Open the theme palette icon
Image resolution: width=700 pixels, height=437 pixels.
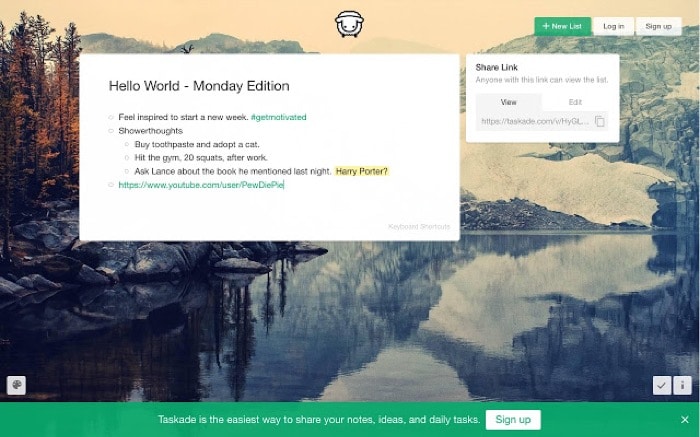(x=16, y=385)
